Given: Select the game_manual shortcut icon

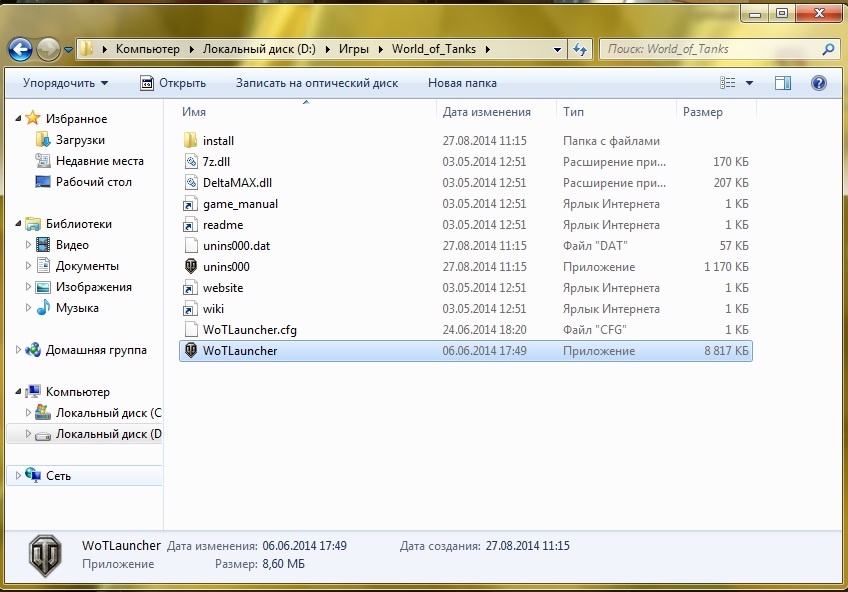Looking at the screenshot, I should [x=190, y=204].
